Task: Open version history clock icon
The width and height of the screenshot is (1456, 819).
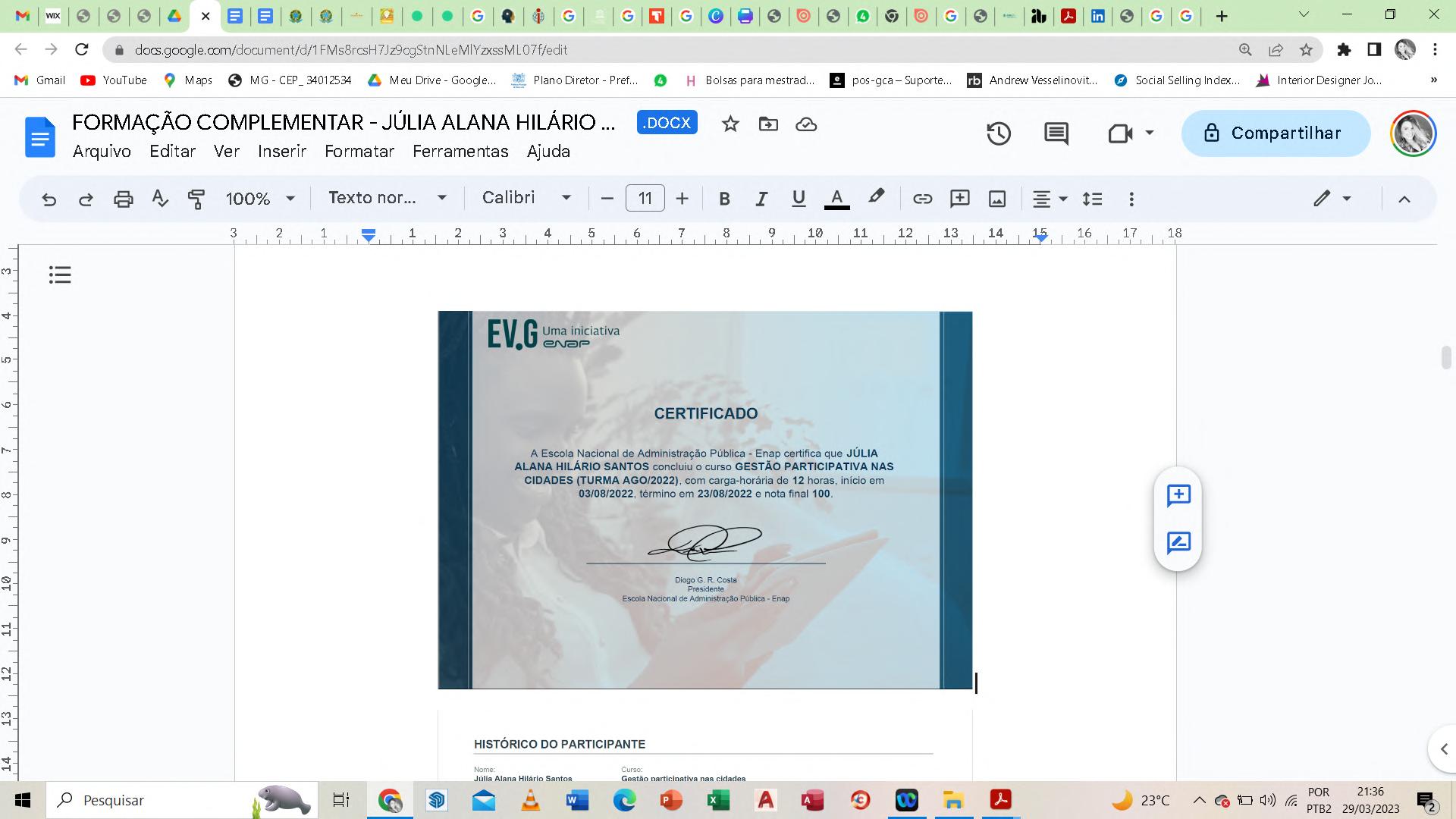Action: pos(998,133)
